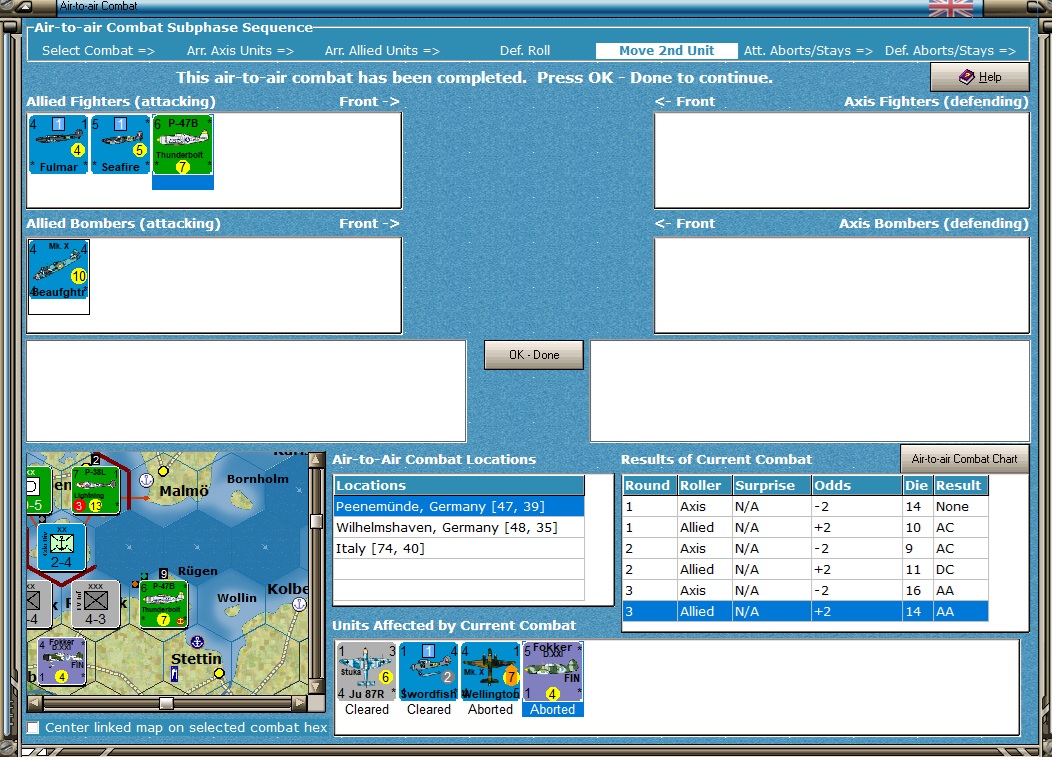Select highlighted round 3 Allied AA row
1052x757 pixels.
[806, 611]
